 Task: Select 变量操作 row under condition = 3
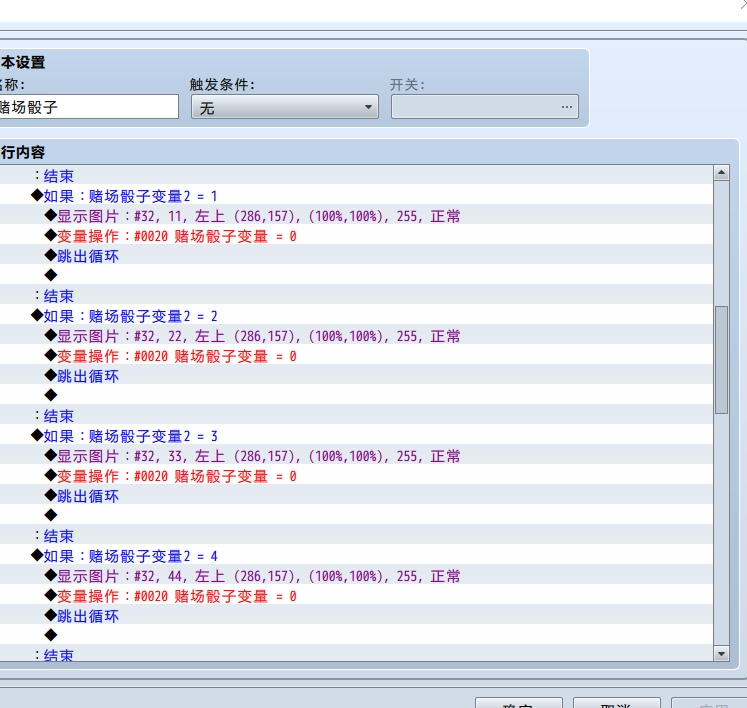[356, 476]
